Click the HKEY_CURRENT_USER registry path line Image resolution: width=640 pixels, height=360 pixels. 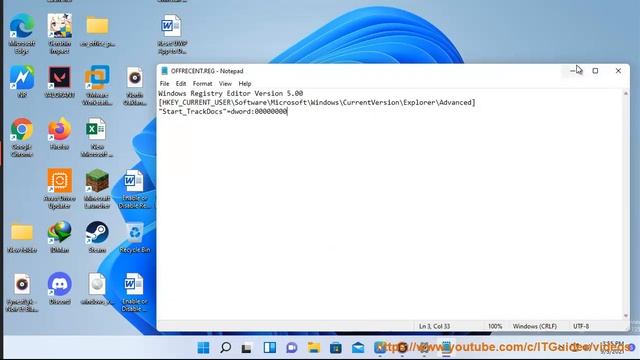(x=317, y=102)
